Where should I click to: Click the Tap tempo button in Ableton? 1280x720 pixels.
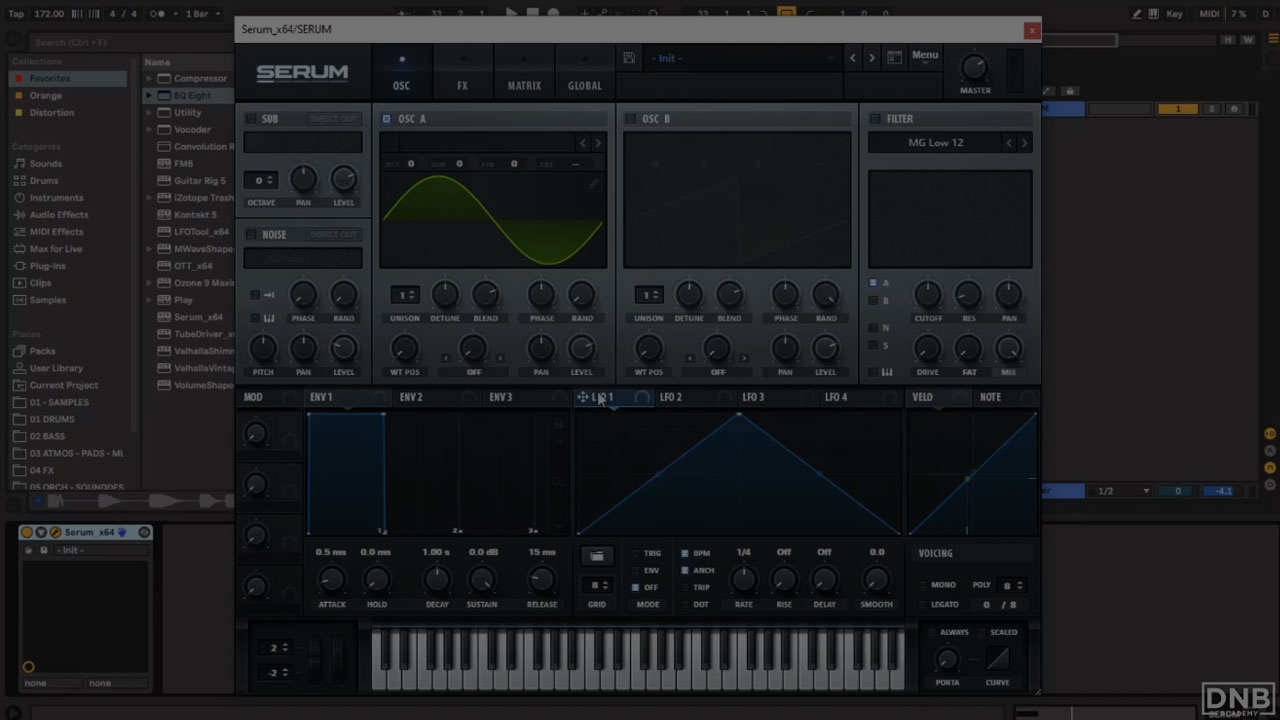16,14
